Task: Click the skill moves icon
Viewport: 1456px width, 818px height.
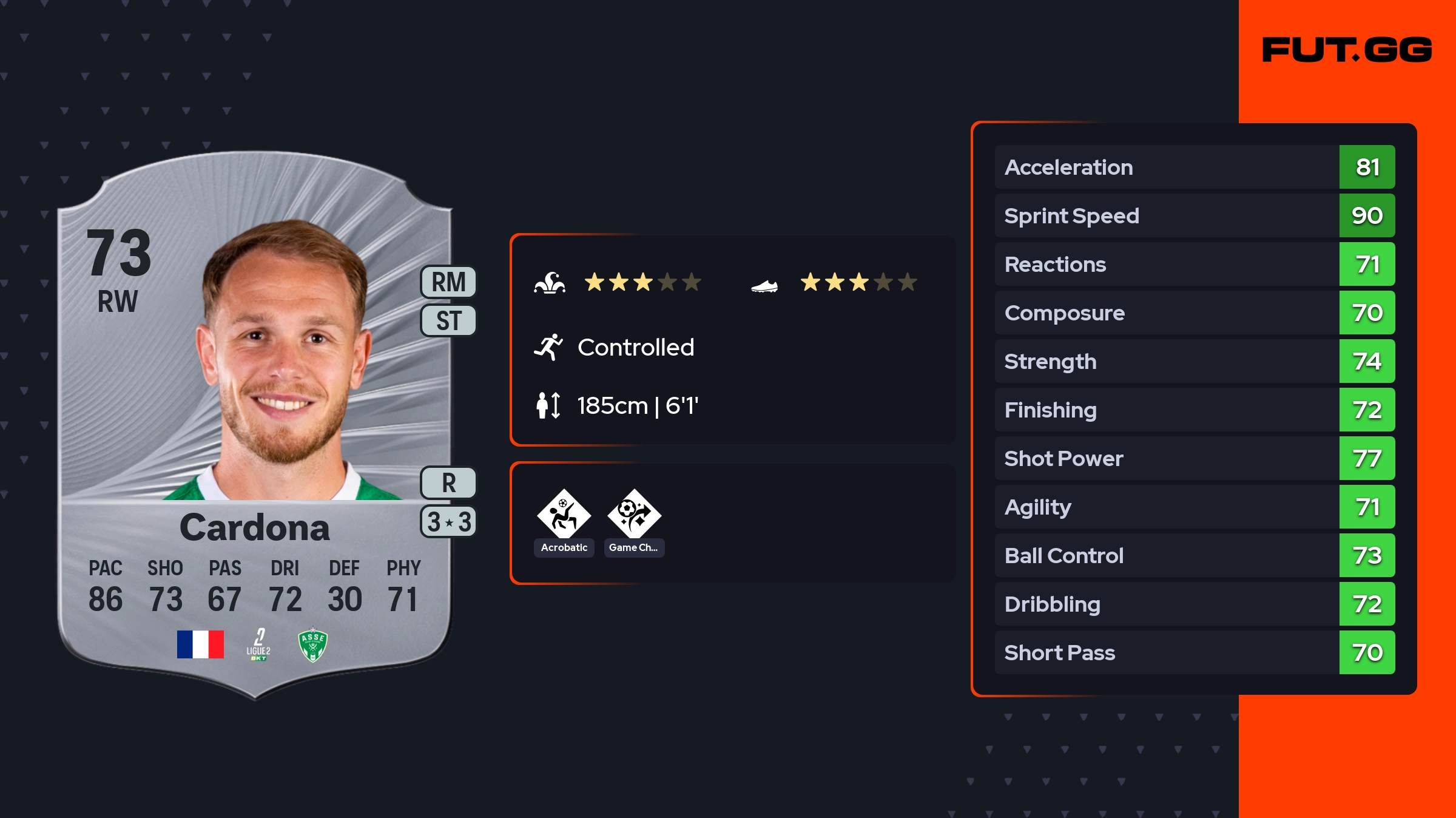Action: [550, 283]
